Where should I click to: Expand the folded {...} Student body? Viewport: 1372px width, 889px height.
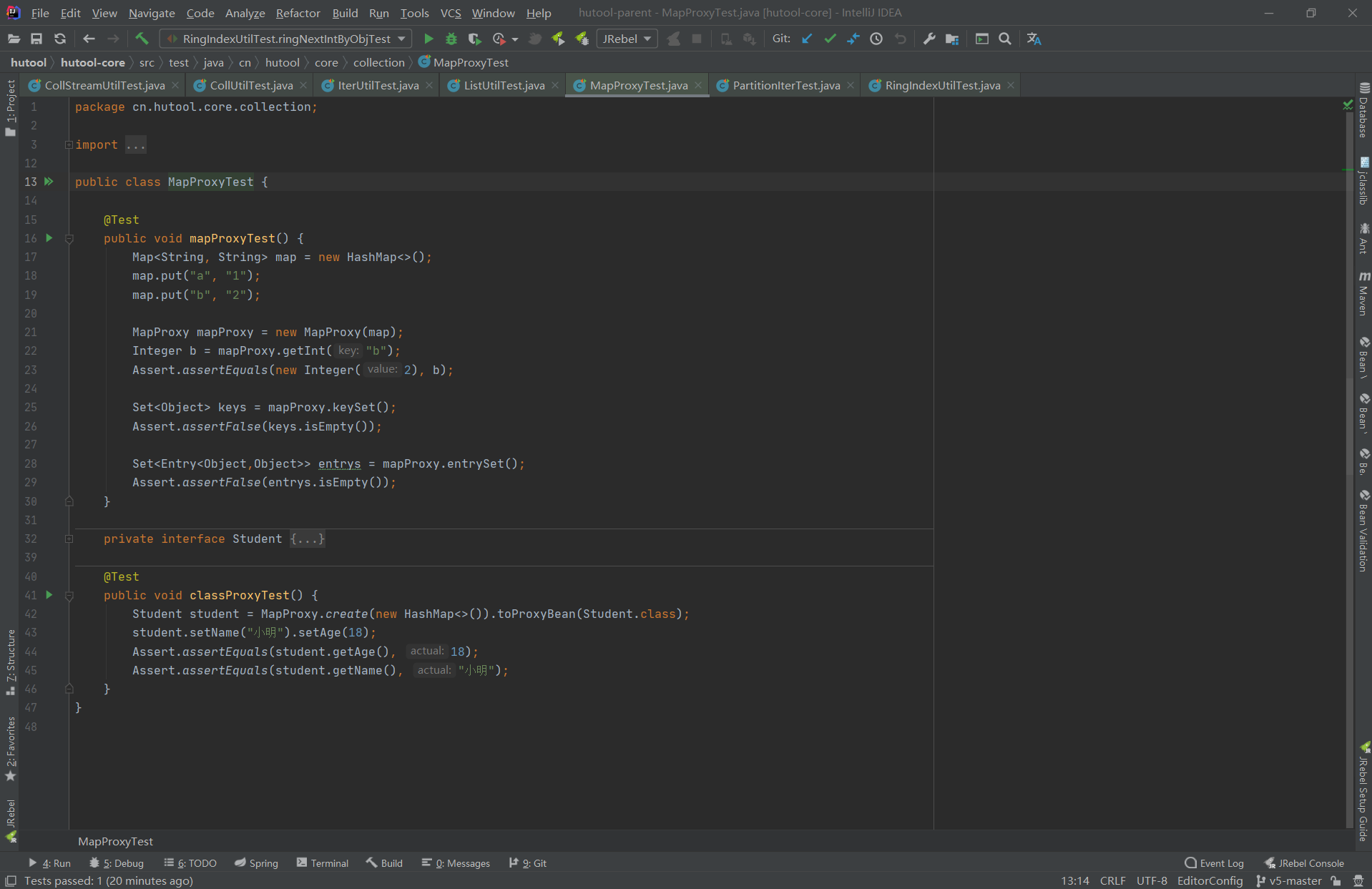click(x=308, y=539)
